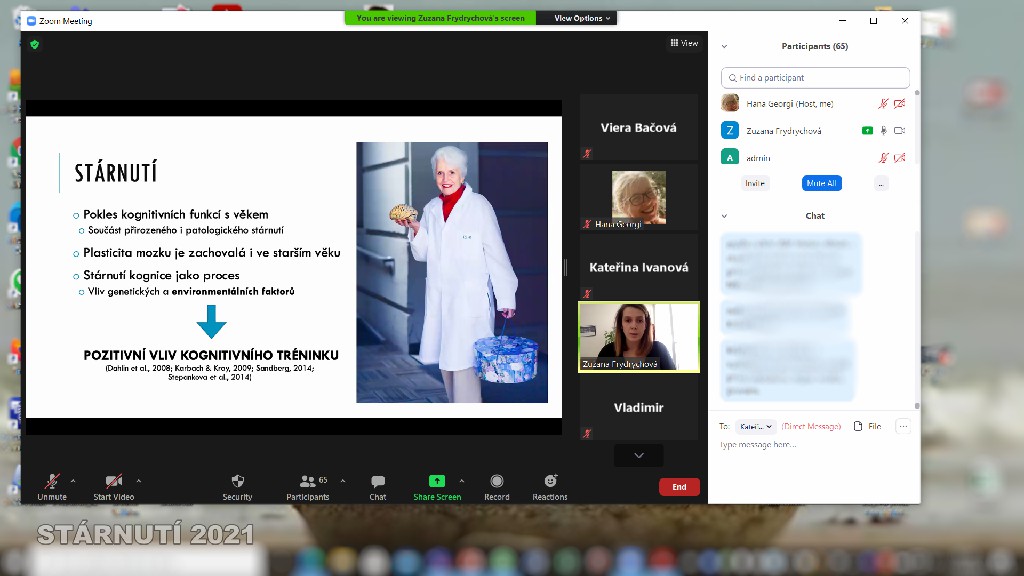Open the Security shield menu

237,482
